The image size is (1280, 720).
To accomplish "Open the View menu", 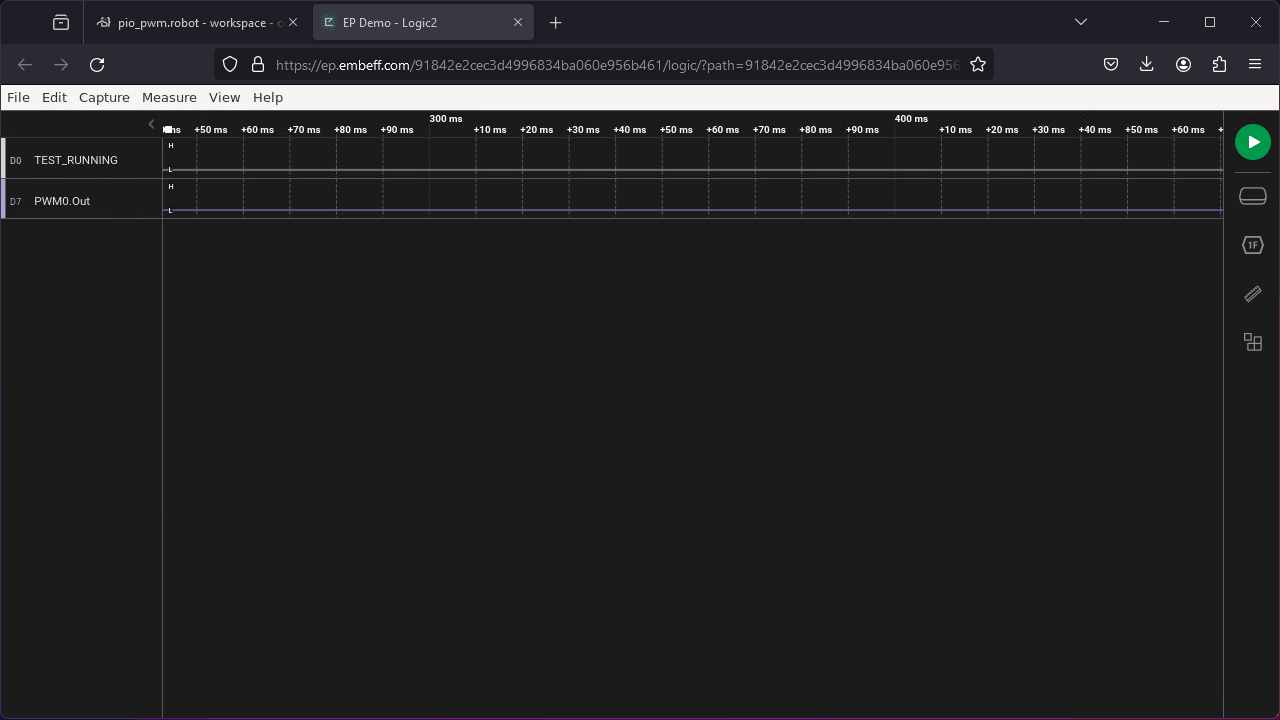I will [x=224, y=97].
